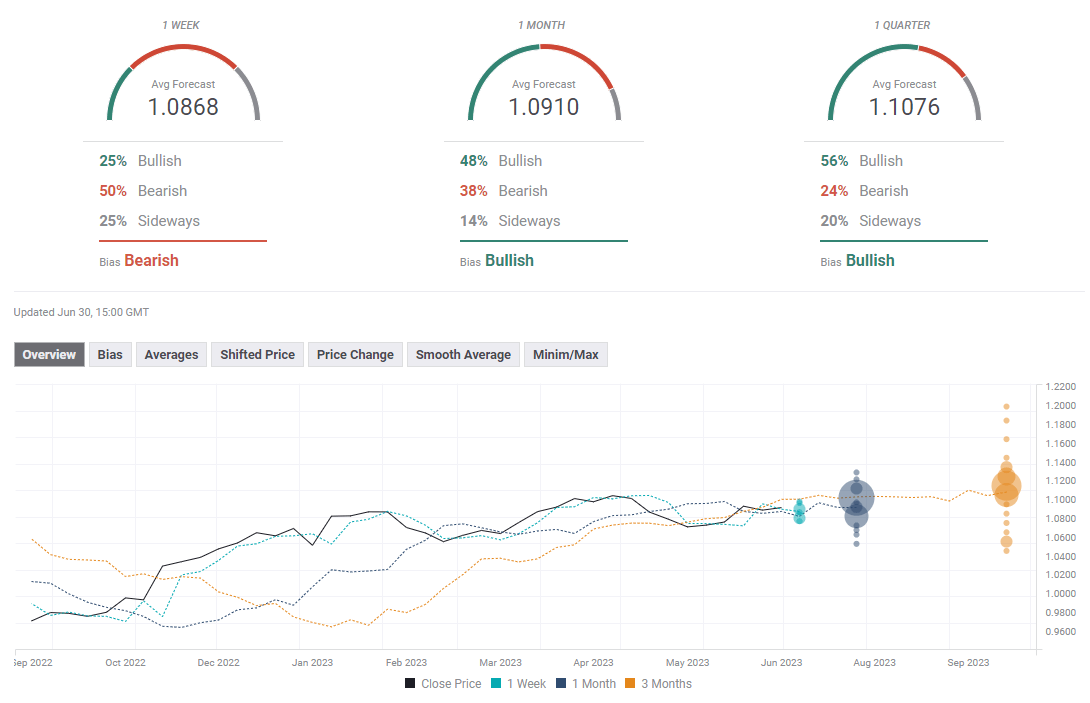The image size is (1090, 703).
Task: Click the topmost orange dot near 1.2000
Action: point(1006,406)
